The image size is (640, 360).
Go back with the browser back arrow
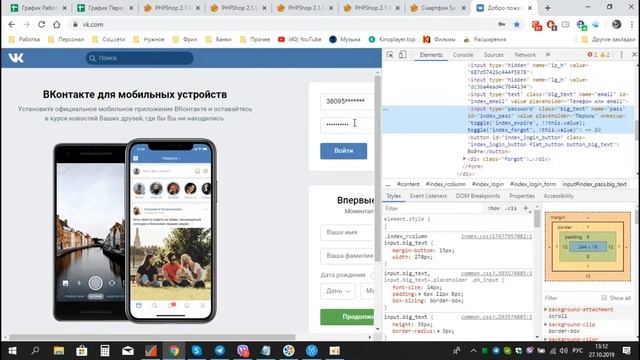pyautogui.click(x=11, y=24)
